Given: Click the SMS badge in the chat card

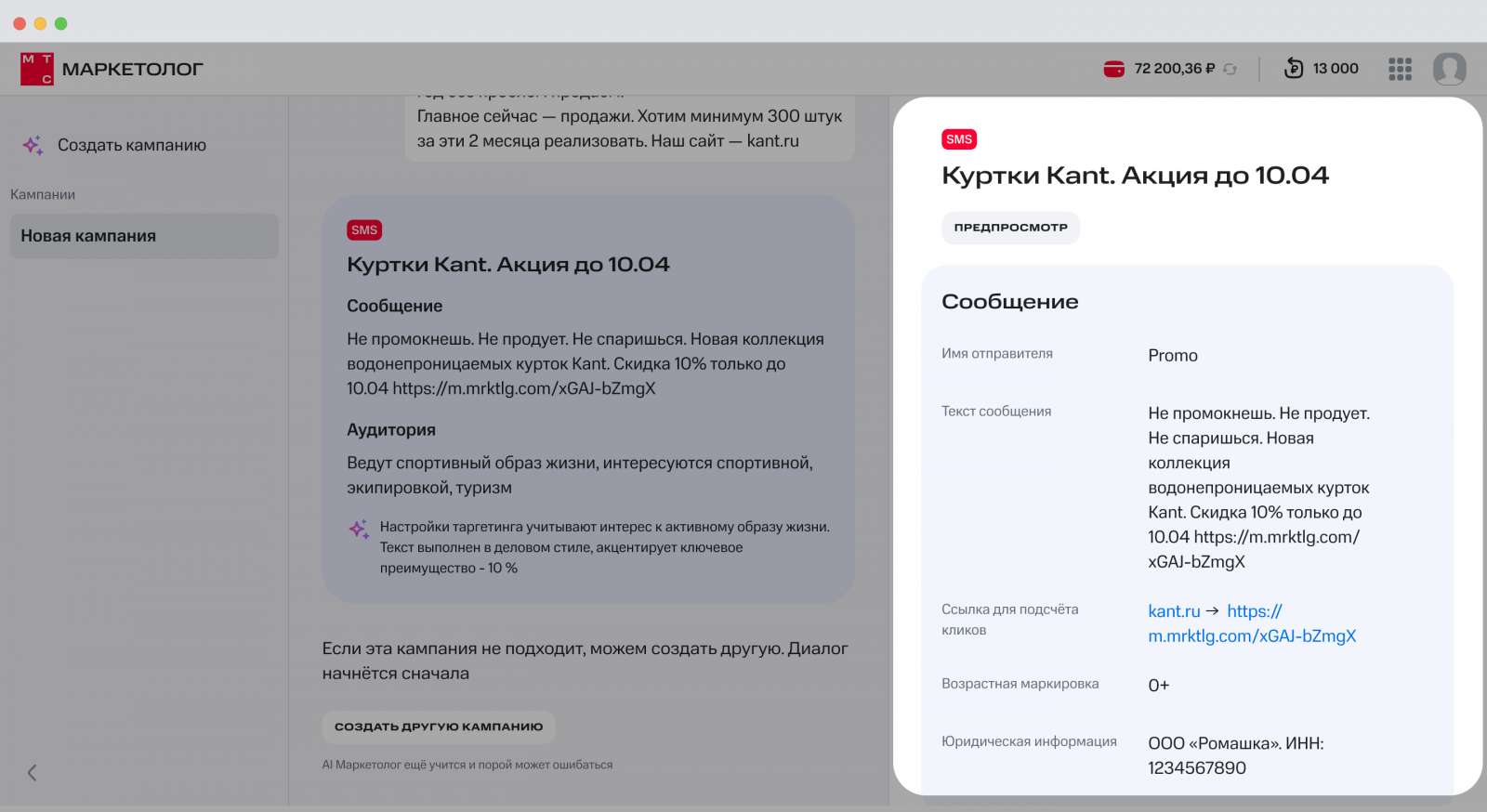Looking at the screenshot, I should click(364, 230).
